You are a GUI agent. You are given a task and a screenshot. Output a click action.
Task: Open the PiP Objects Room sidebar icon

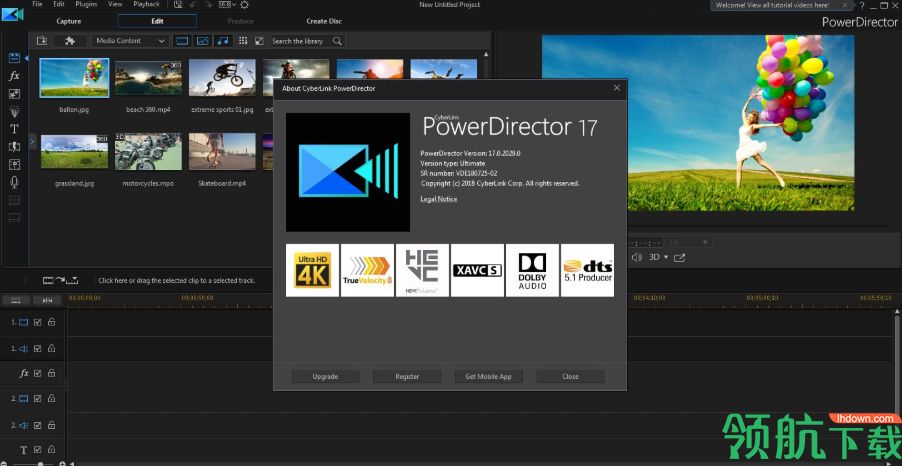tap(14, 94)
